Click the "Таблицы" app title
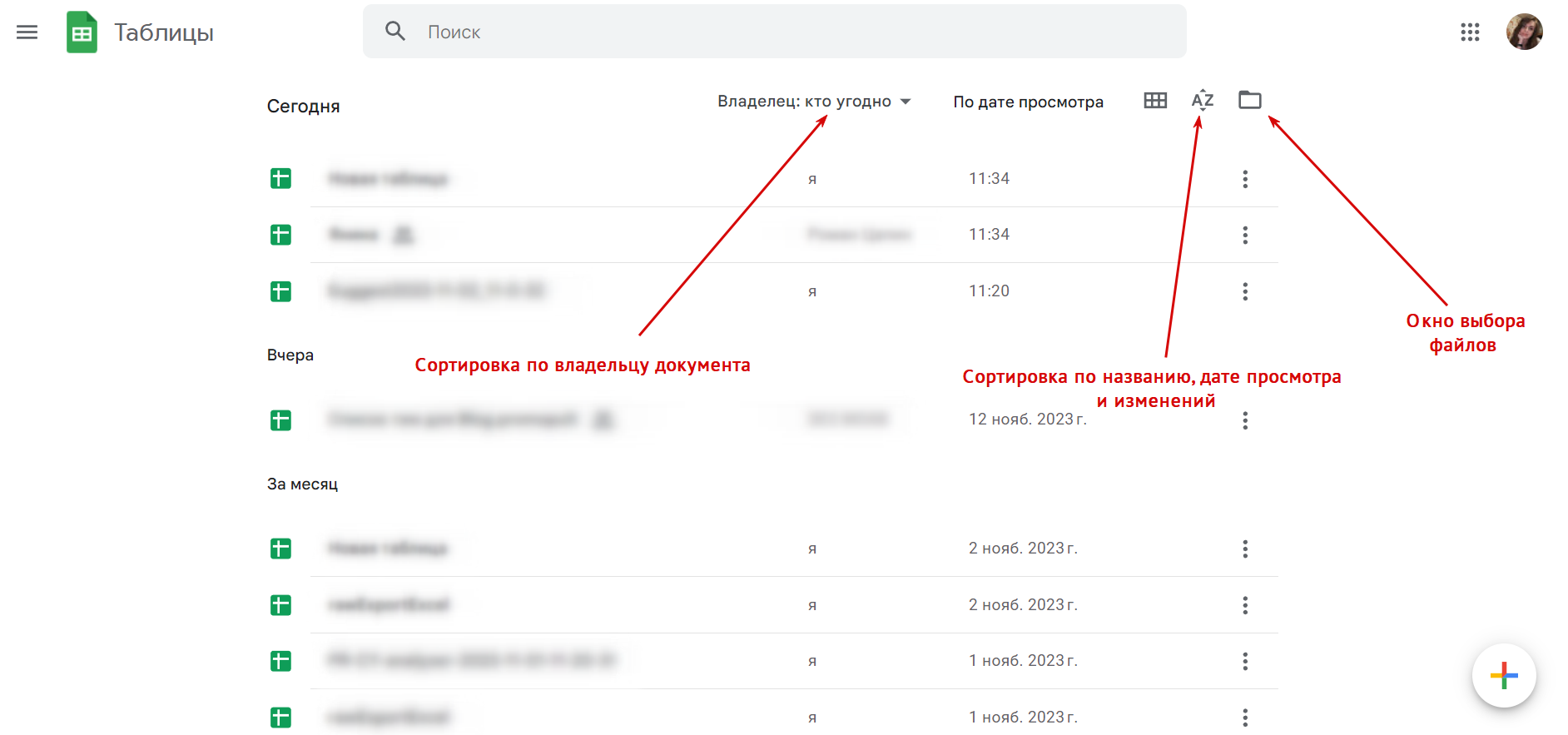Image resolution: width=1568 pixels, height=735 pixels. [164, 32]
